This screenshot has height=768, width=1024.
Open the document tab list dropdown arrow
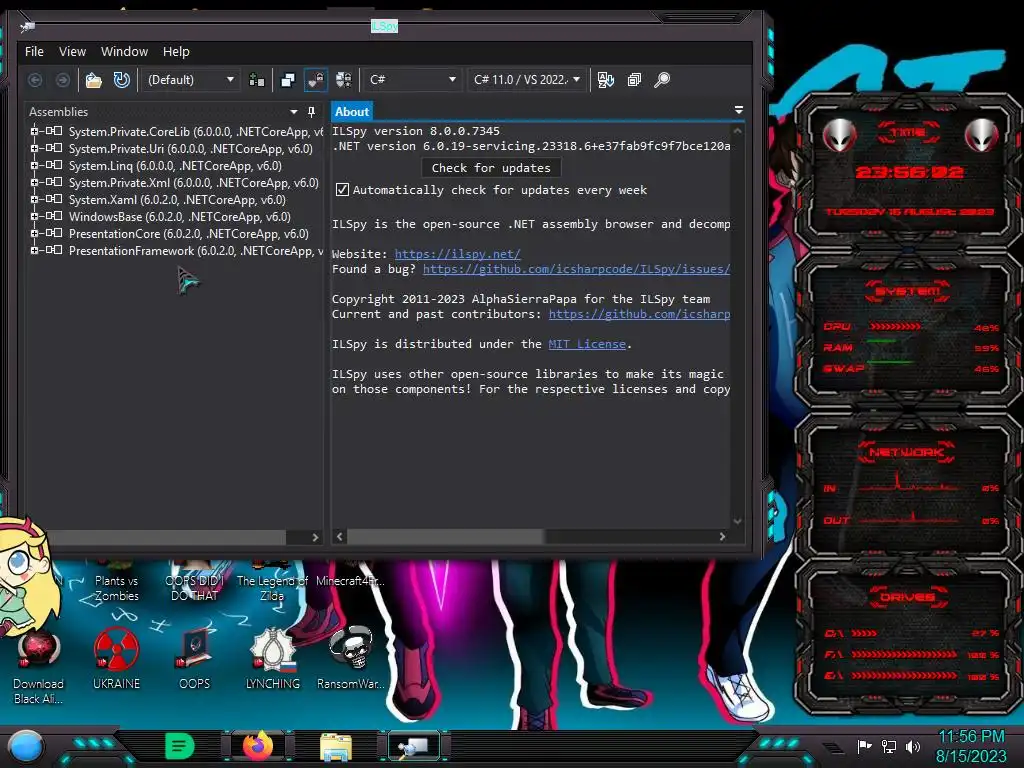(739, 110)
